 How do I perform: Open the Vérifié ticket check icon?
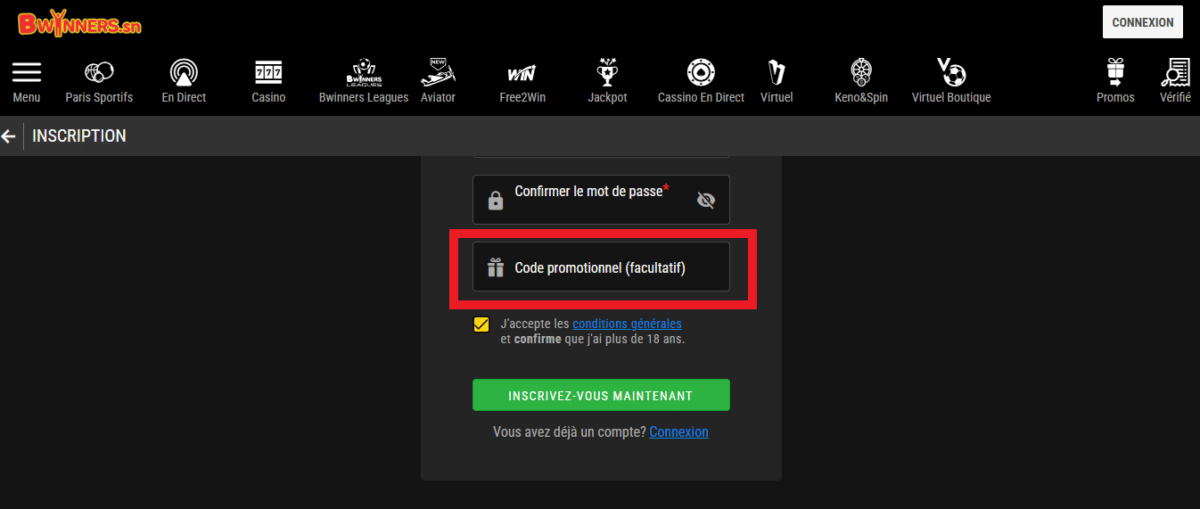point(1174,73)
